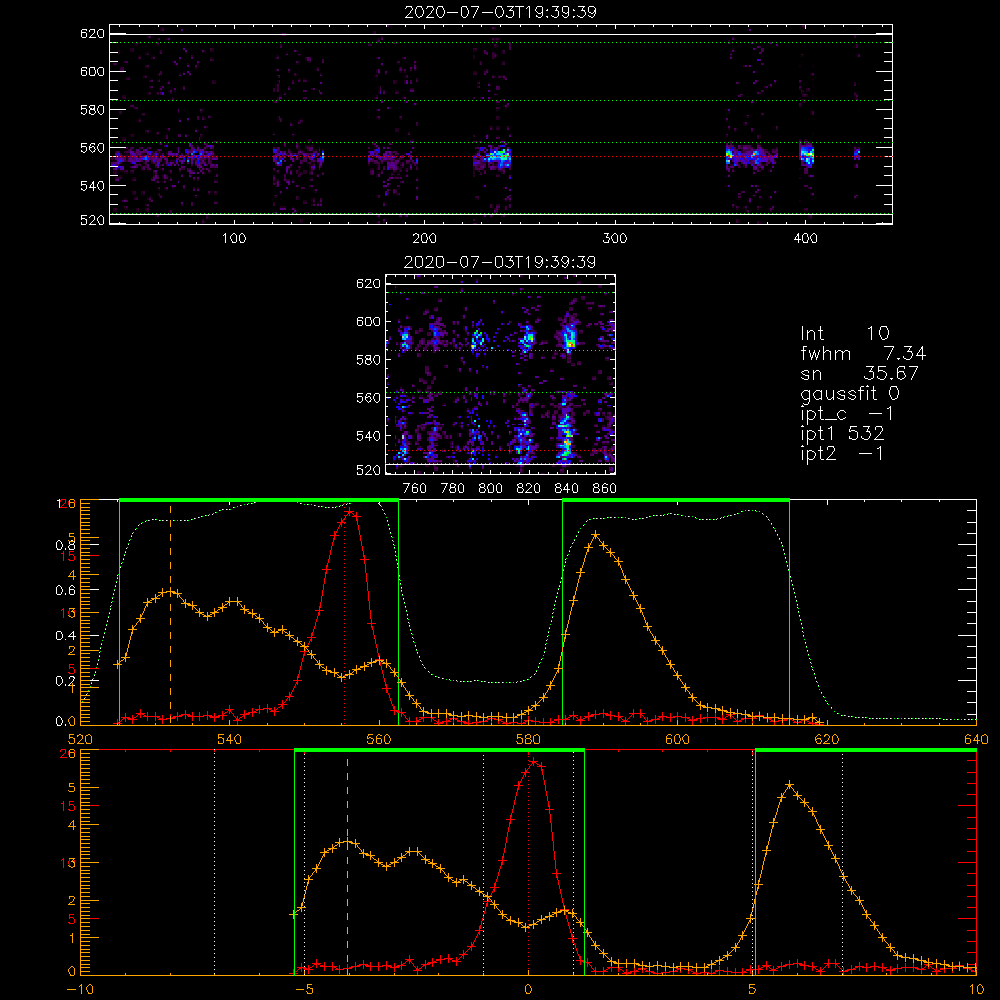1000x1000 pixels.
Task: Click the 0.4 y-axis label on profile plot
Action: [x=66, y=635]
